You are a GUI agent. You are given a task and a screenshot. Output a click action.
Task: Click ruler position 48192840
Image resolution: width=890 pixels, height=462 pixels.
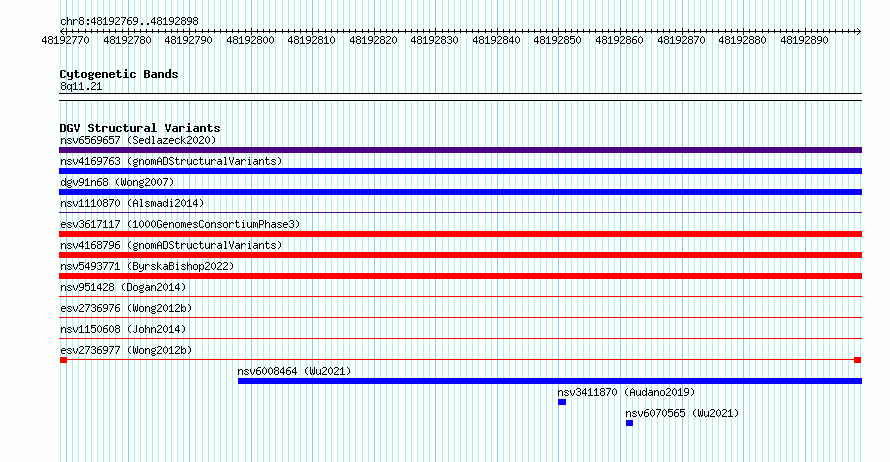[x=496, y=40]
